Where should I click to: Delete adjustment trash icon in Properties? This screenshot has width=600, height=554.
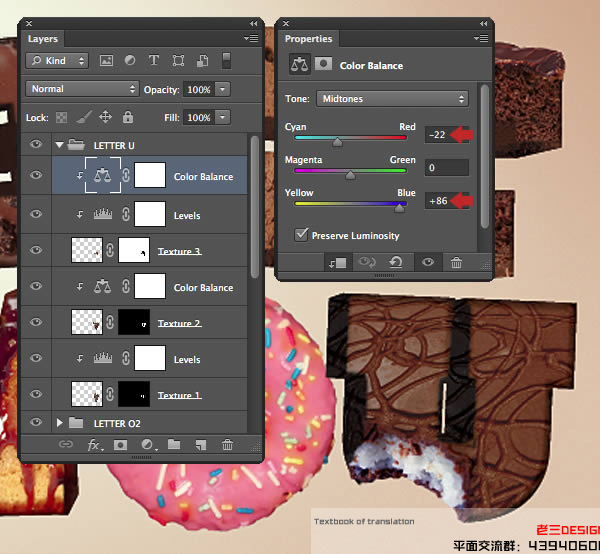456,262
